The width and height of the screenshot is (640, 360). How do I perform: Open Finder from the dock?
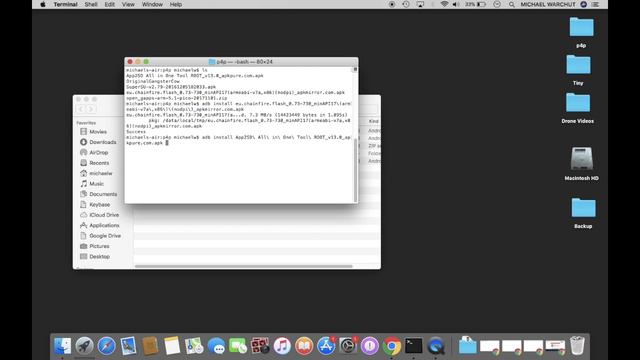click(x=62, y=346)
